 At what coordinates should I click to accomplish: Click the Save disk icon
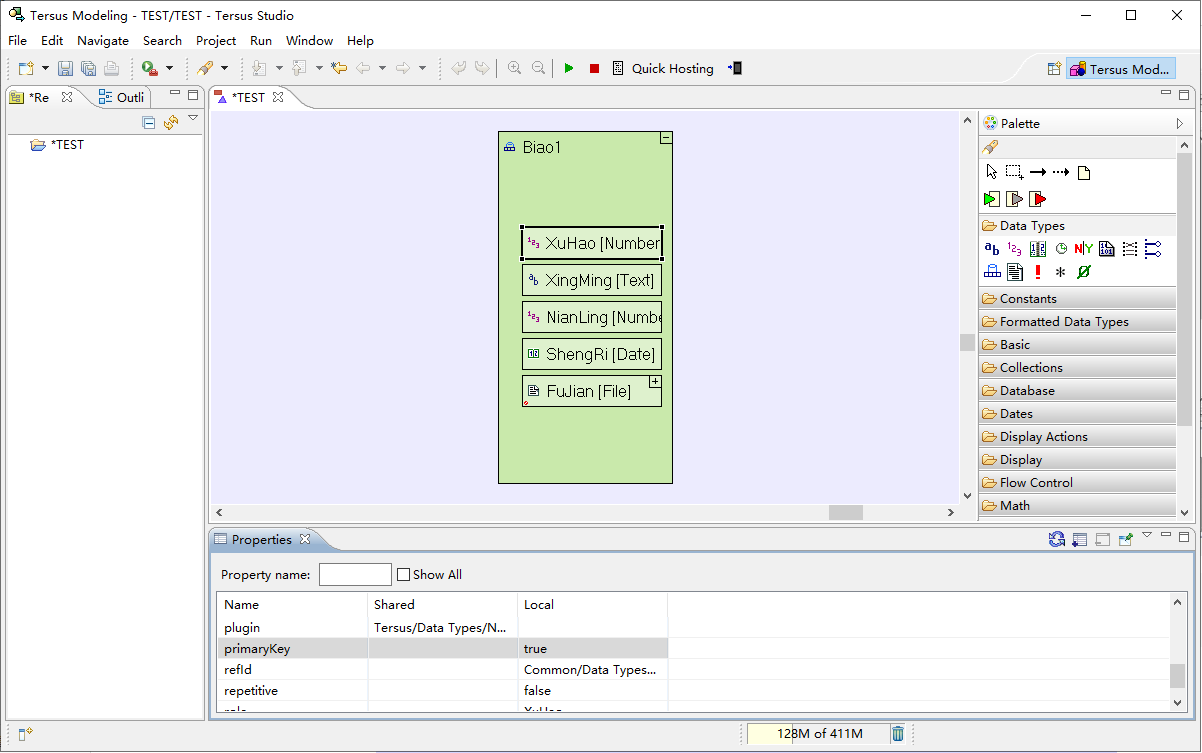click(65, 68)
